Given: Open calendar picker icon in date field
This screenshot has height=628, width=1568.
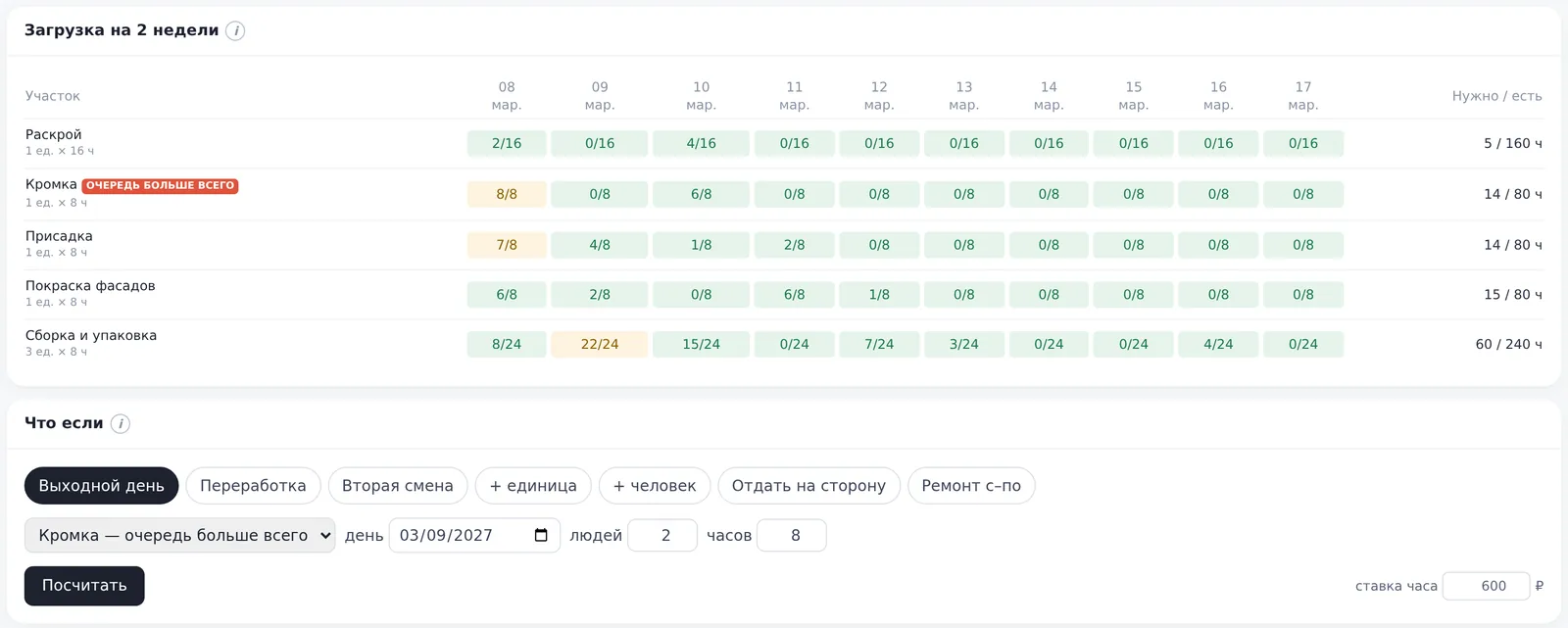Looking at the screenshot, I should (542, 535).
